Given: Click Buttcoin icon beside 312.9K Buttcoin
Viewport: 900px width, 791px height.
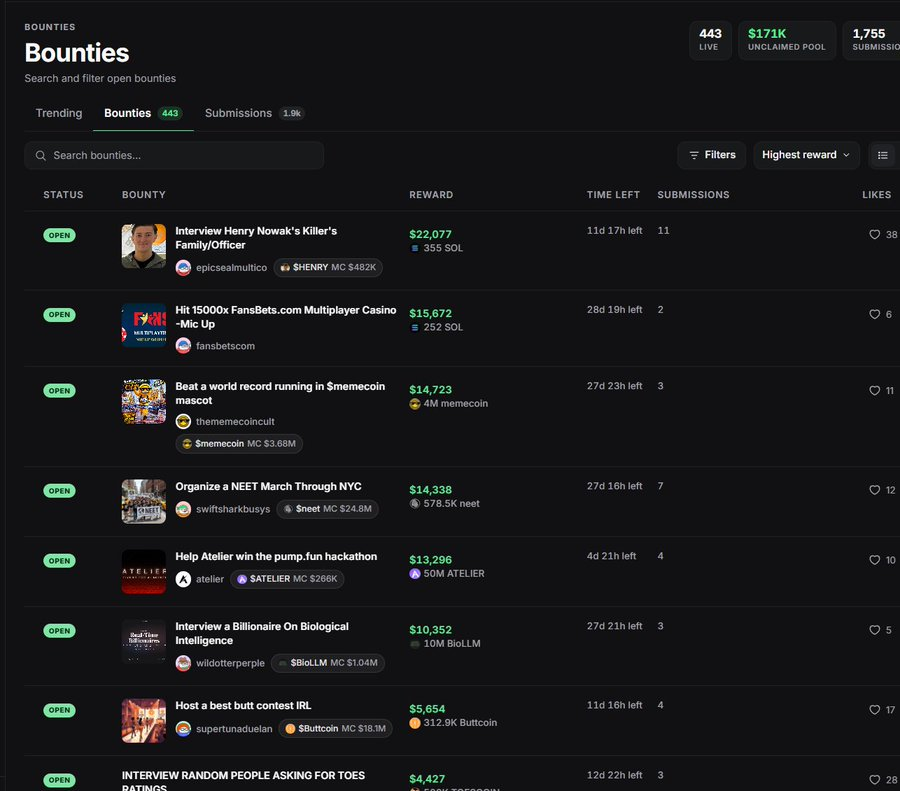Looking at the screenshot, I should pos(415,723).
